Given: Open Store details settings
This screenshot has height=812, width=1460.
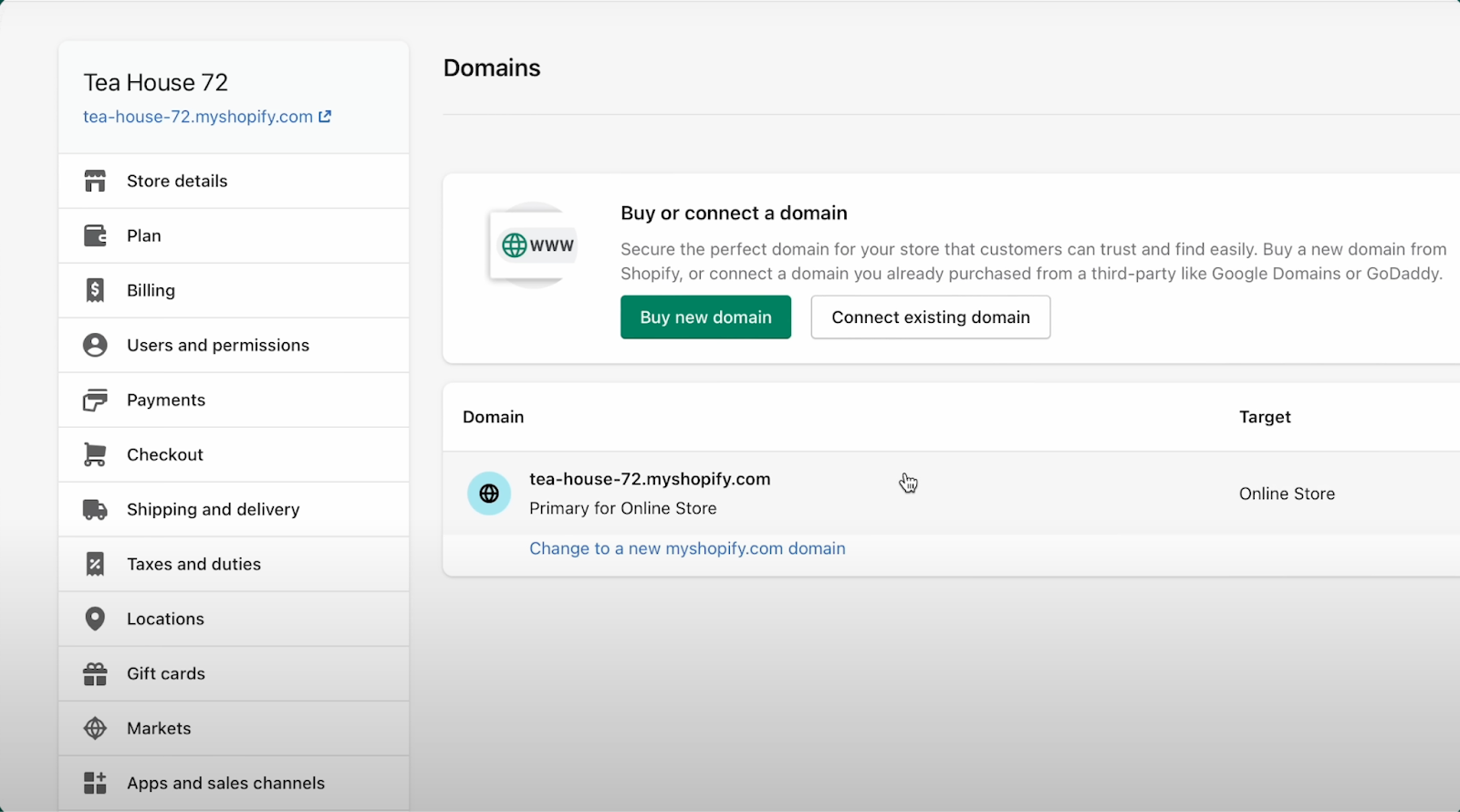Looking at the screenshot, I should pos(234,181).
